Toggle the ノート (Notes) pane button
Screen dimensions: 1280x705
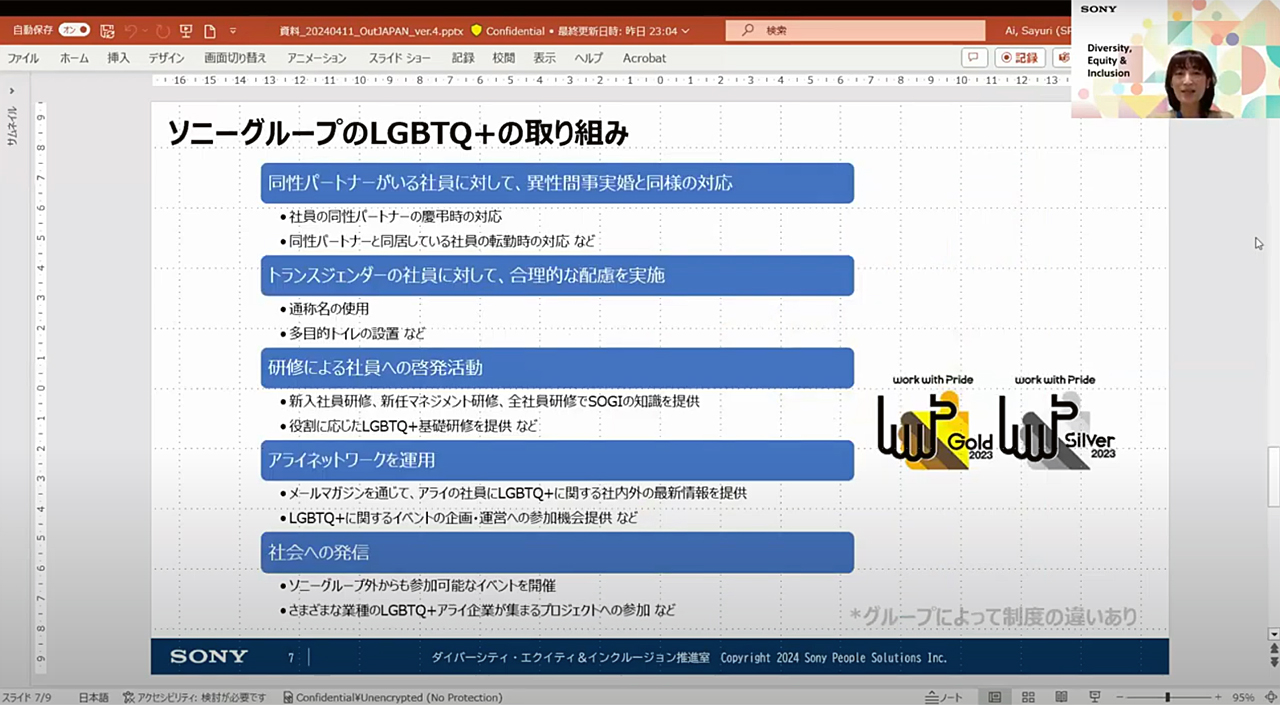click(945, 697)
